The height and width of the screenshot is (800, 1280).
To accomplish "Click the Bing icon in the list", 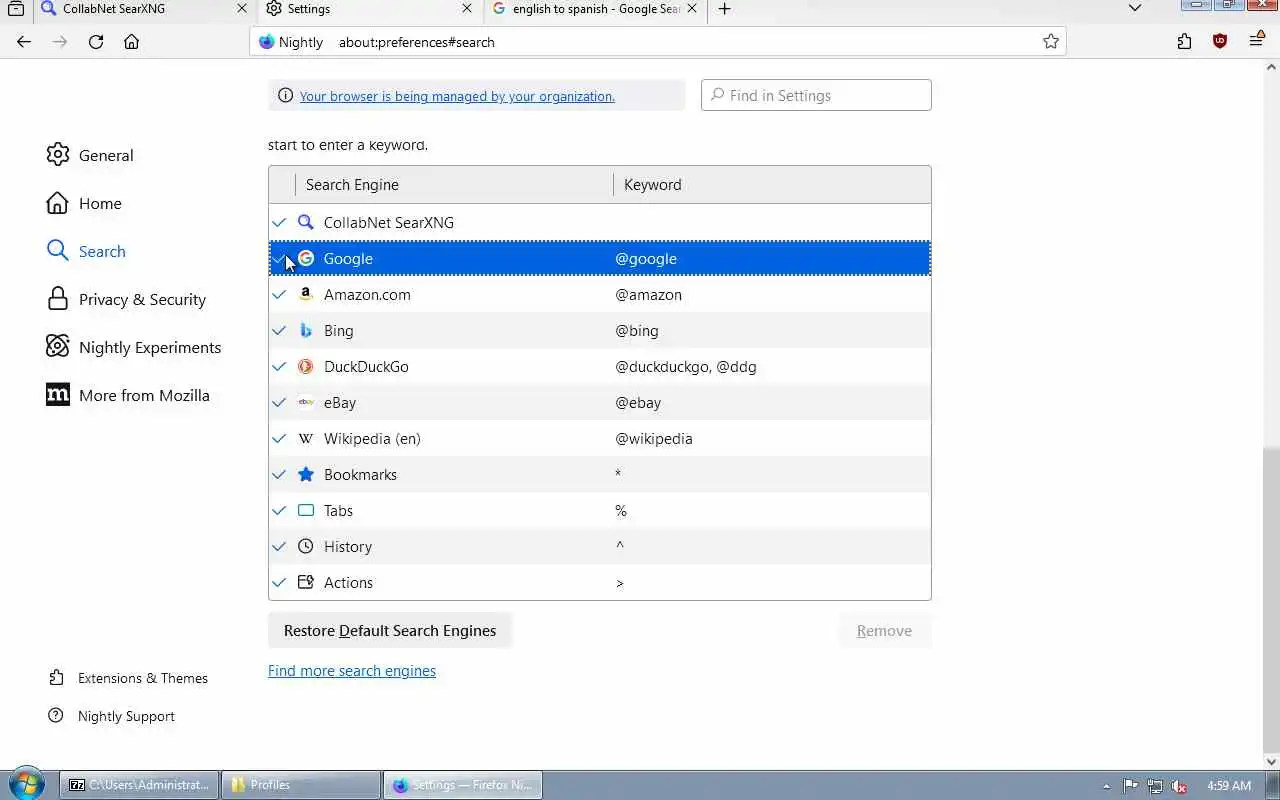I will pos(306,330).
